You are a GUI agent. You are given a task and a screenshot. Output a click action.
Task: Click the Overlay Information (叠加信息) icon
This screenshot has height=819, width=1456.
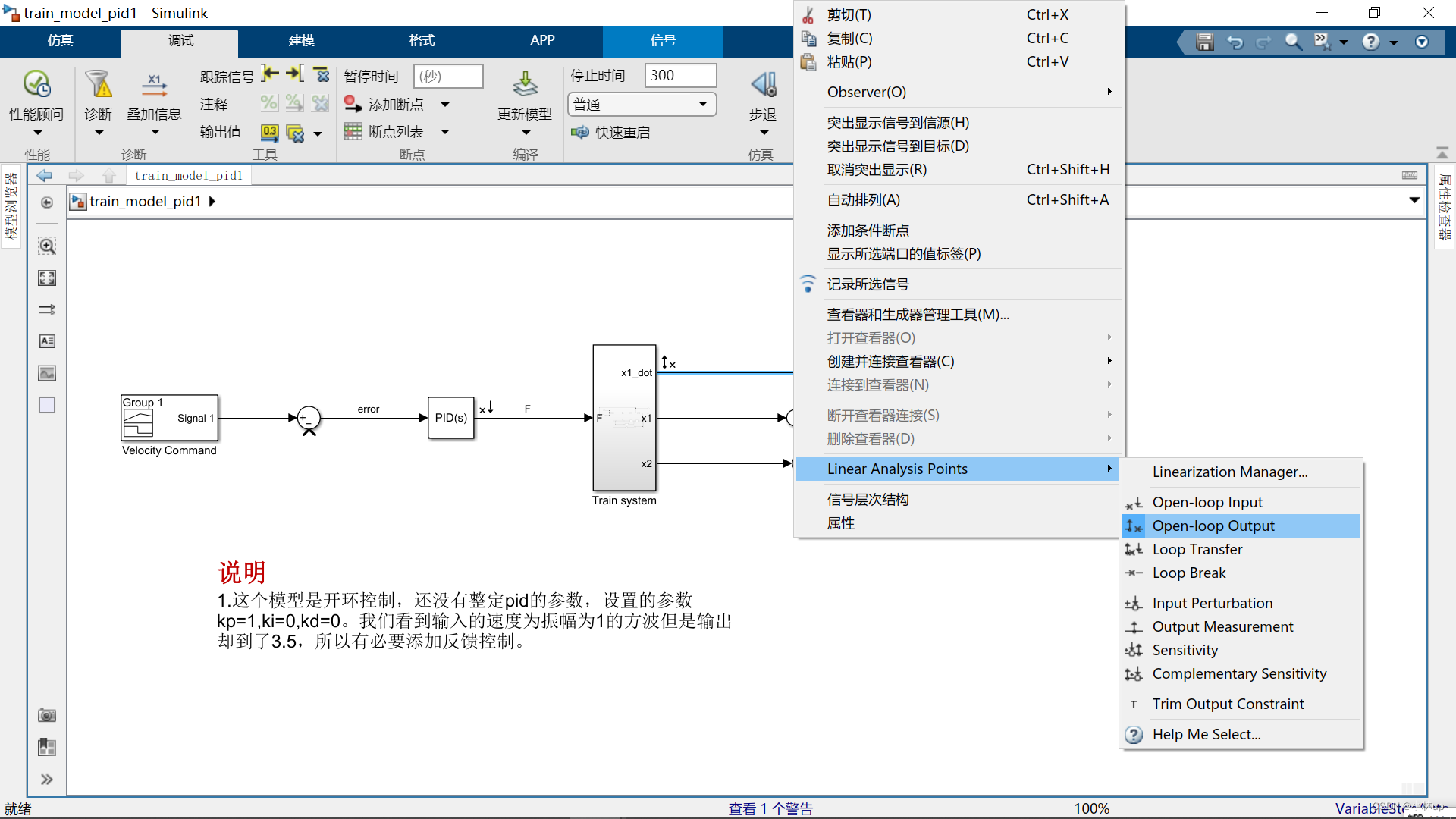click(x=154, y=84)
